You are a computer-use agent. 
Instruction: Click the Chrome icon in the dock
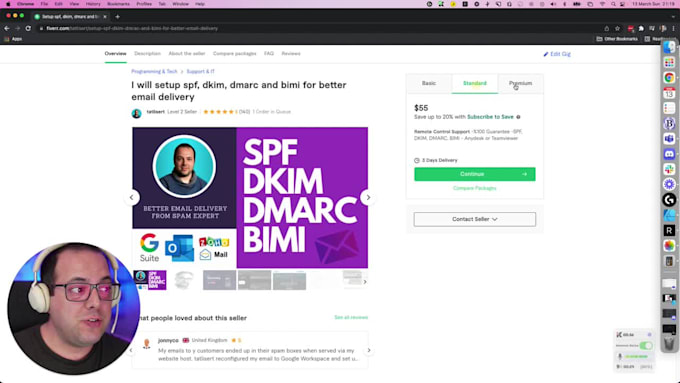click(x=669, y=78)
